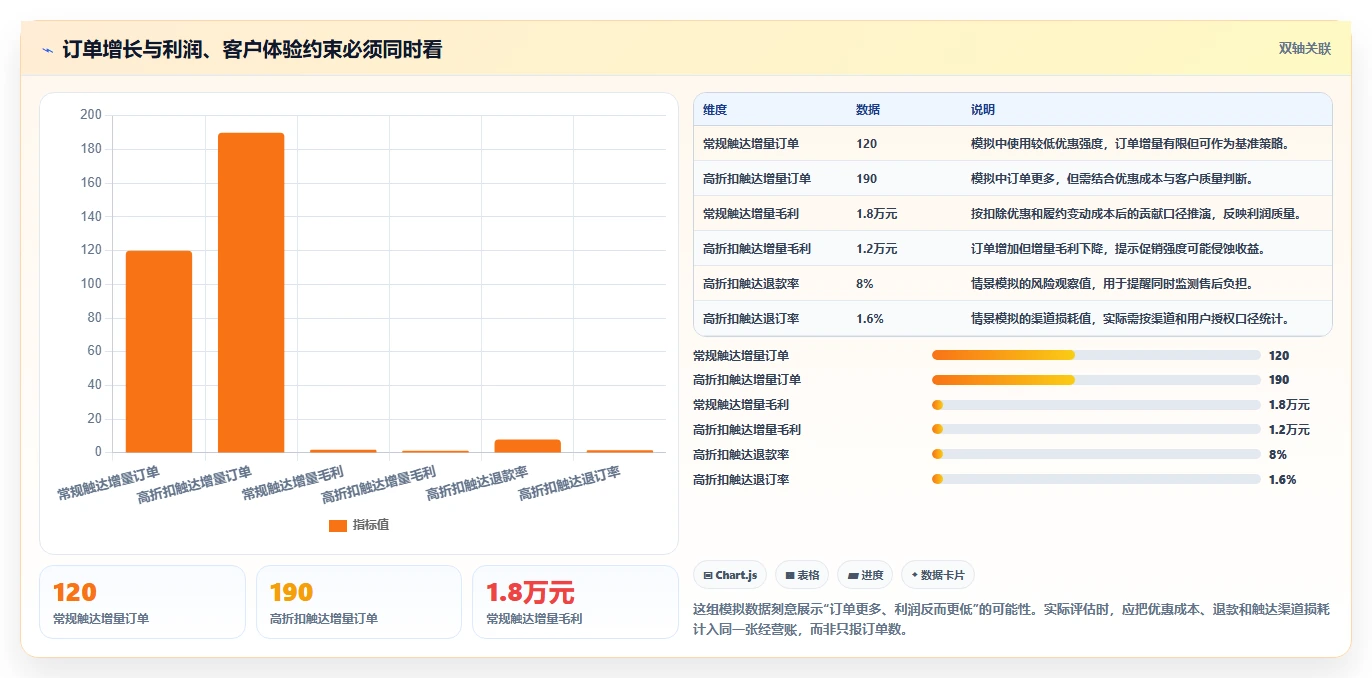Click 高折扣触达退款率 in the table's 维度 column
1372x678 pixels.
(x=751, y=284)
